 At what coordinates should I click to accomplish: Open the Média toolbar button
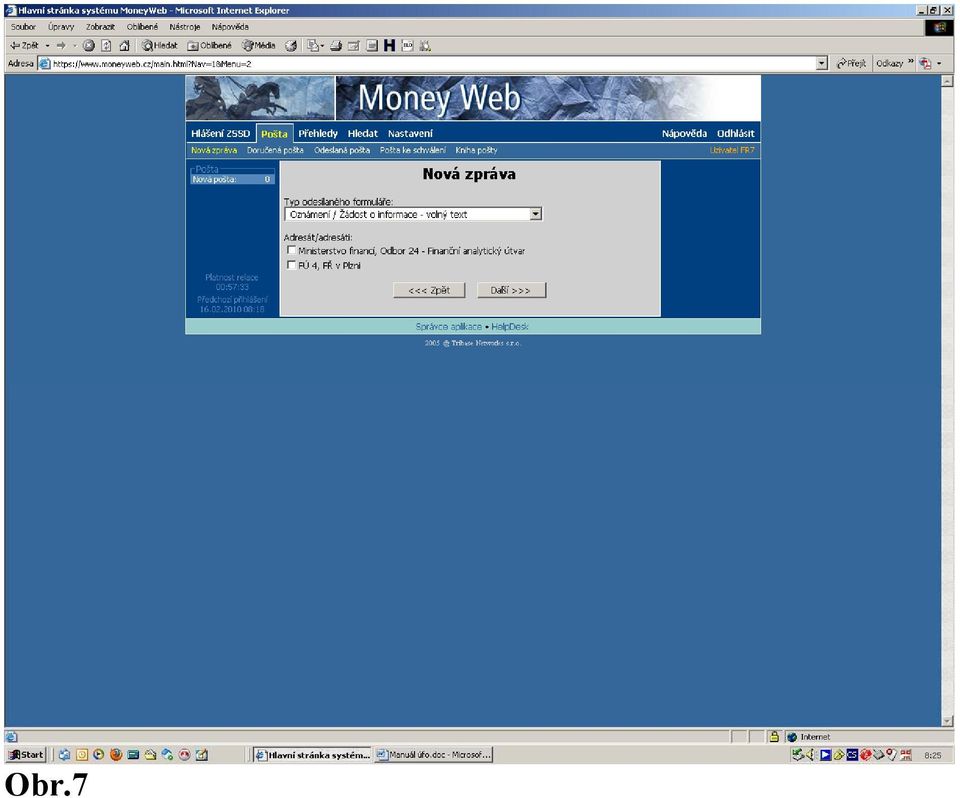[x=258, y=45]
